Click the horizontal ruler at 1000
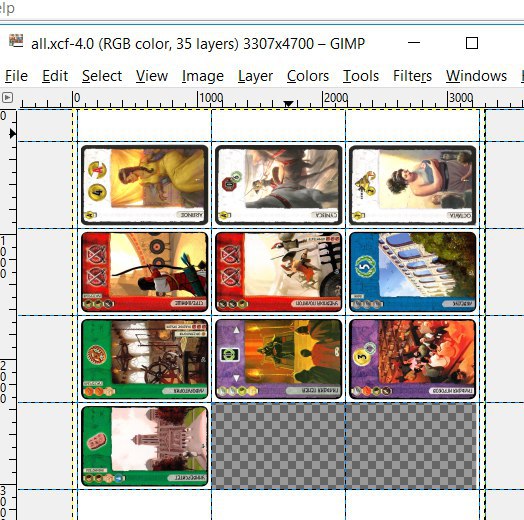The width and height of the screenshot is (524, 520). coord(211,98)
